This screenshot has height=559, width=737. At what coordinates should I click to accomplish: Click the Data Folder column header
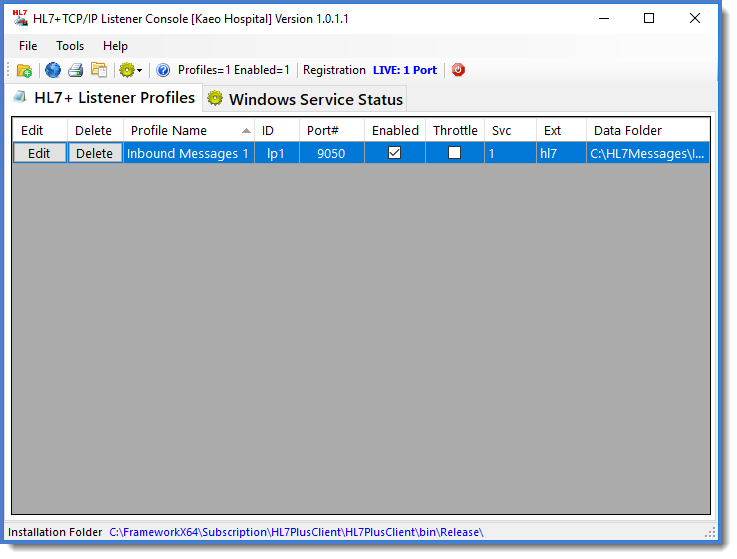648,131
